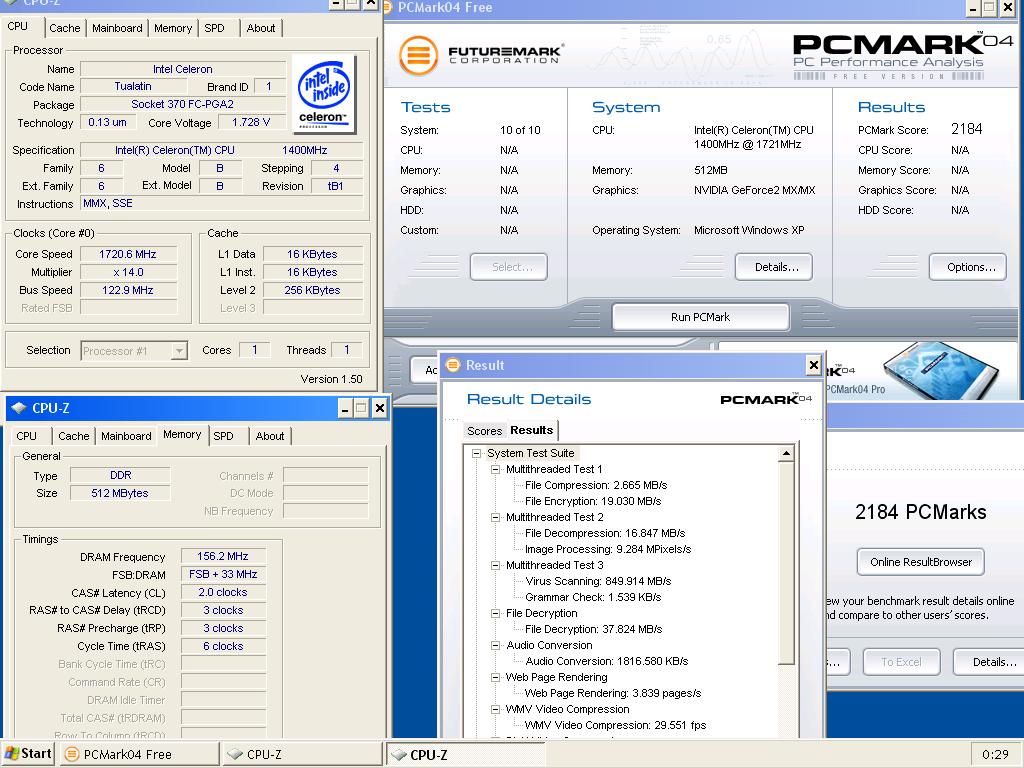Open PCMark04 Free from the taskbar
The image size is (1024, 768).
[140, 754]
